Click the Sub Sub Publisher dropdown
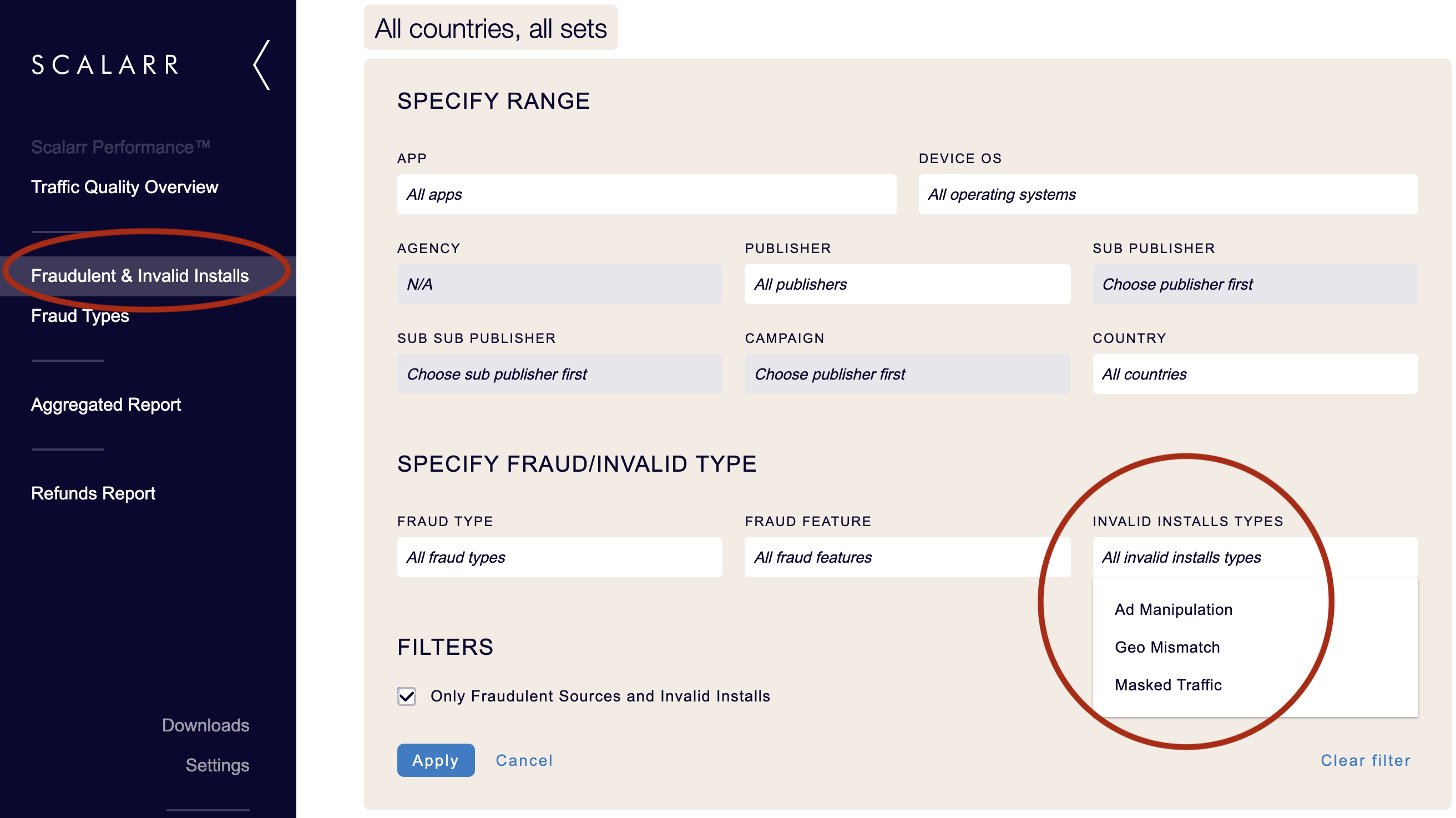This screenshot has height=818, width=1456. (x=559, y=374)
